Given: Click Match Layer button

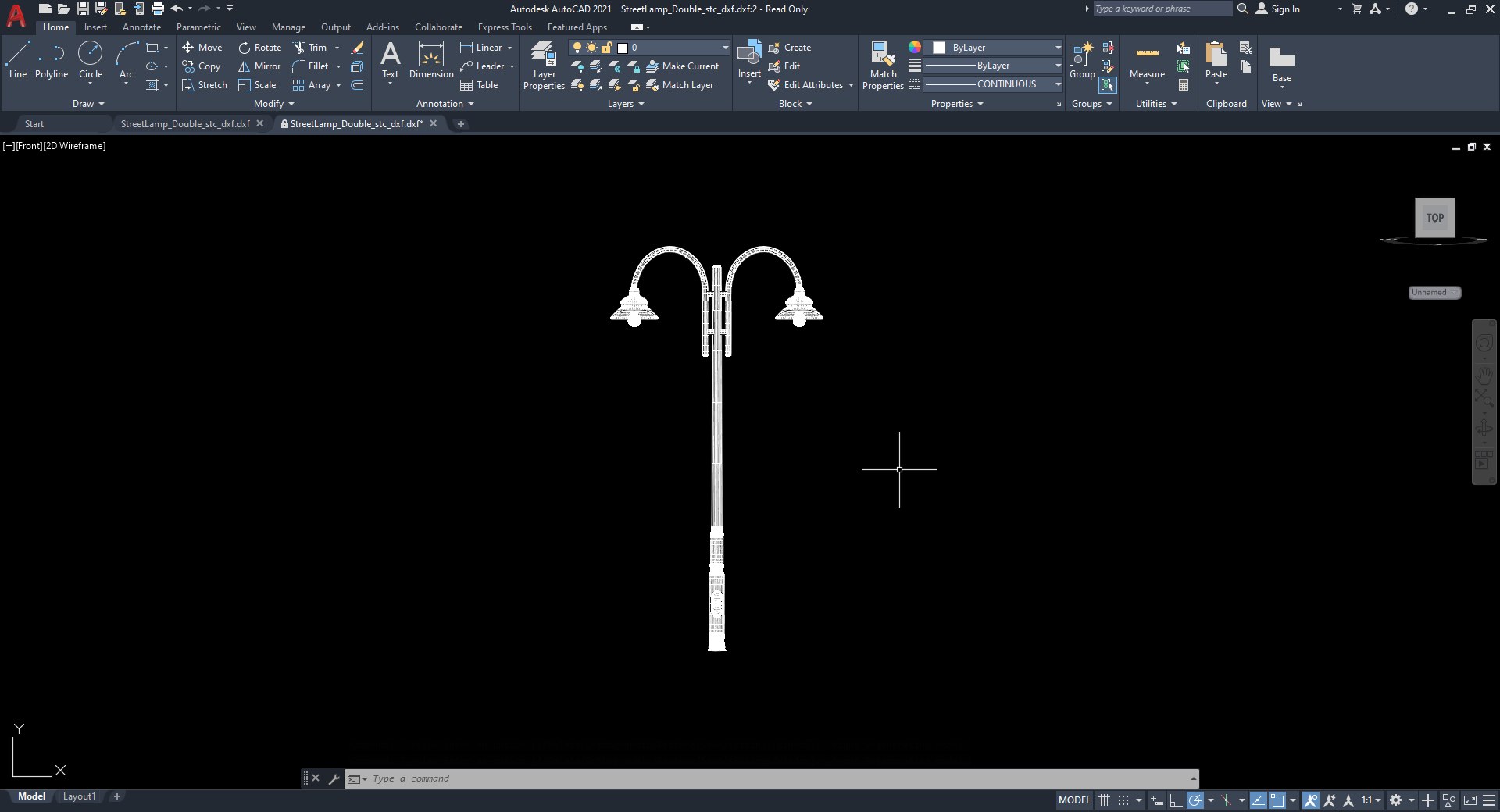Looking at the screenshot, I should pos(680,85).
